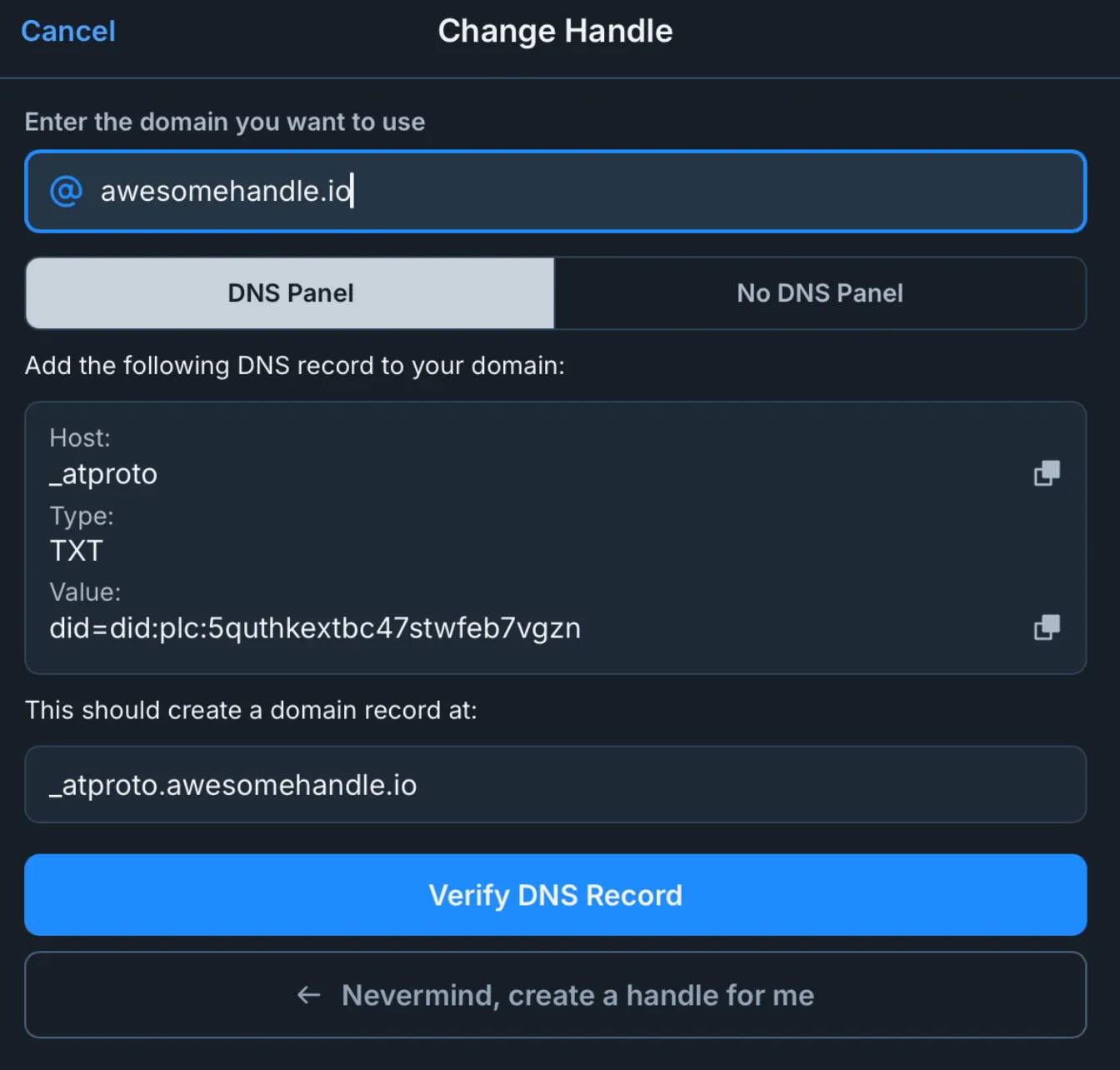This screenshot has height=1070, width=1120.
Task: Select the @ symbol beside awesomehandle.io
Action: [67, 191]
